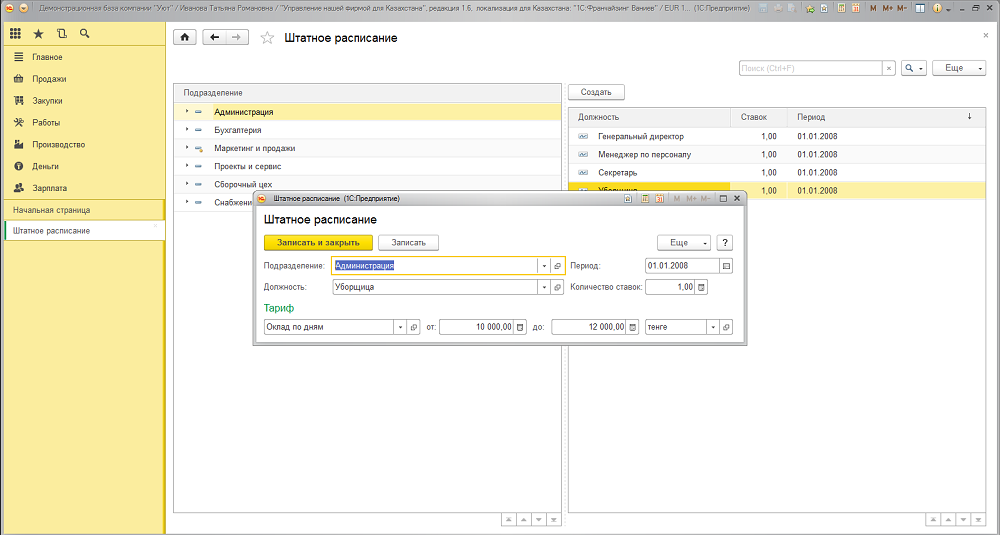This screenshot has height=535, width=1000.
Task: Expand the Должность dropdown list
Action: (544, 287)
